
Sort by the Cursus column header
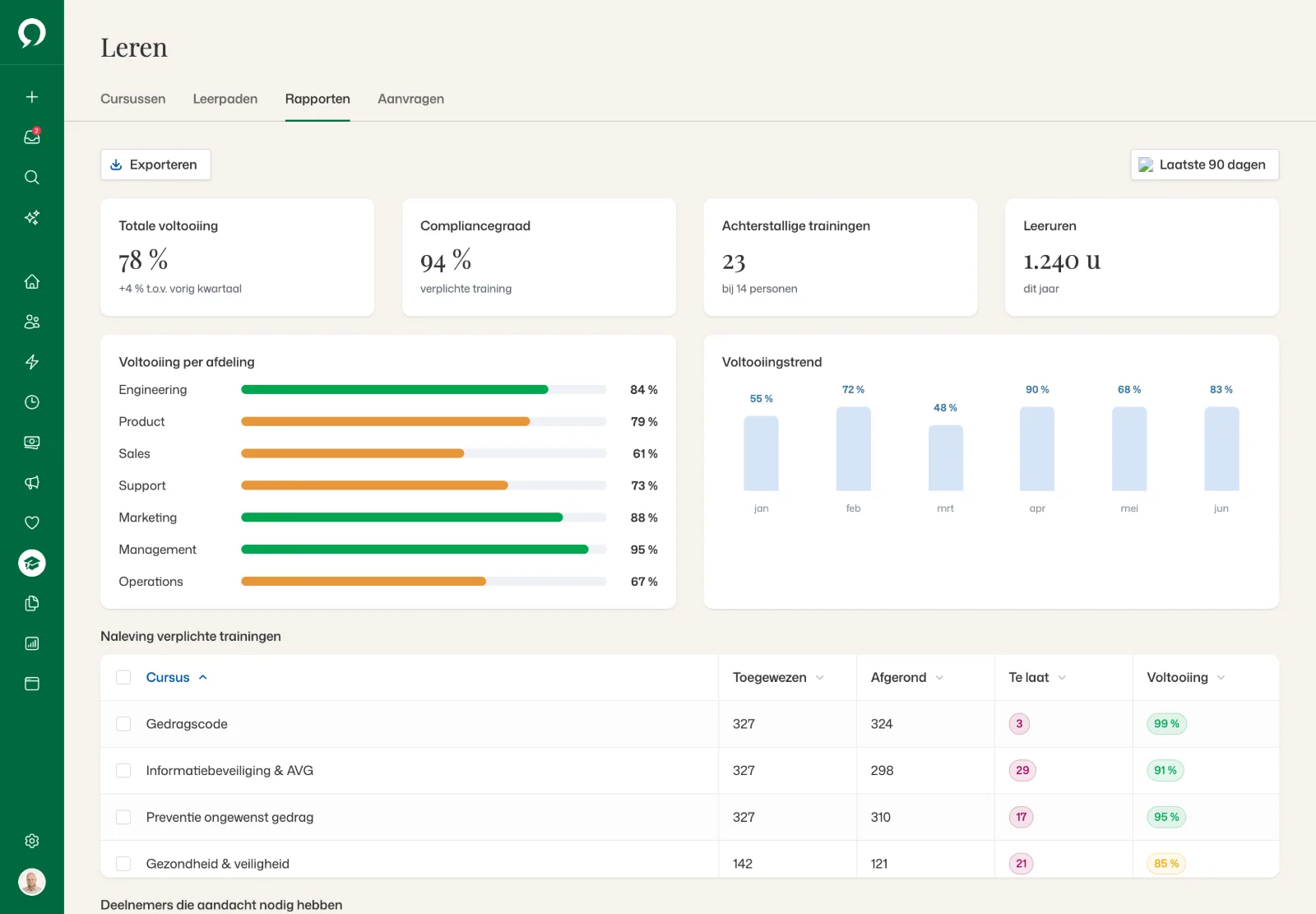176,677
